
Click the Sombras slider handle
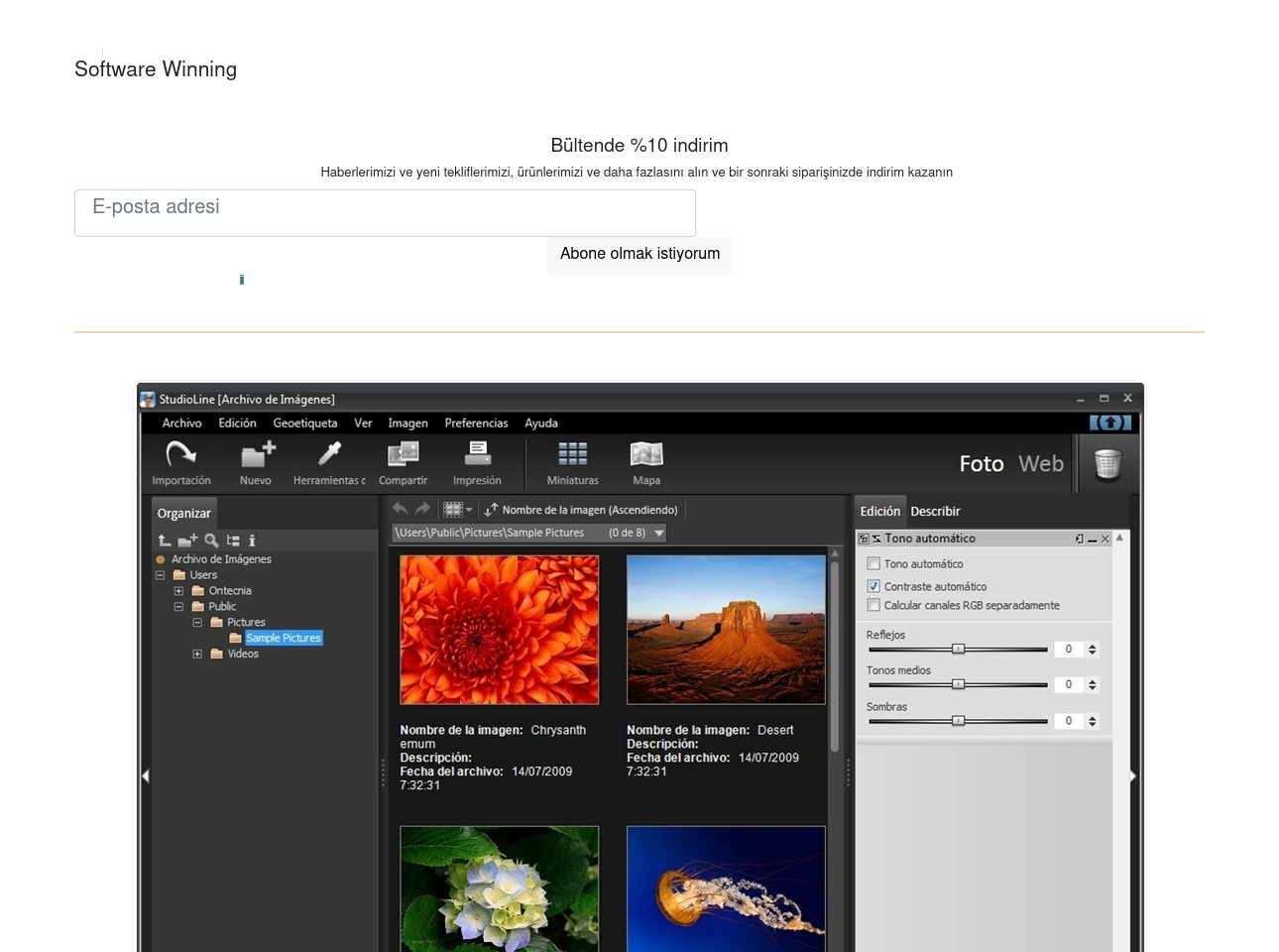pyautogui.click(x=958, y=721)
